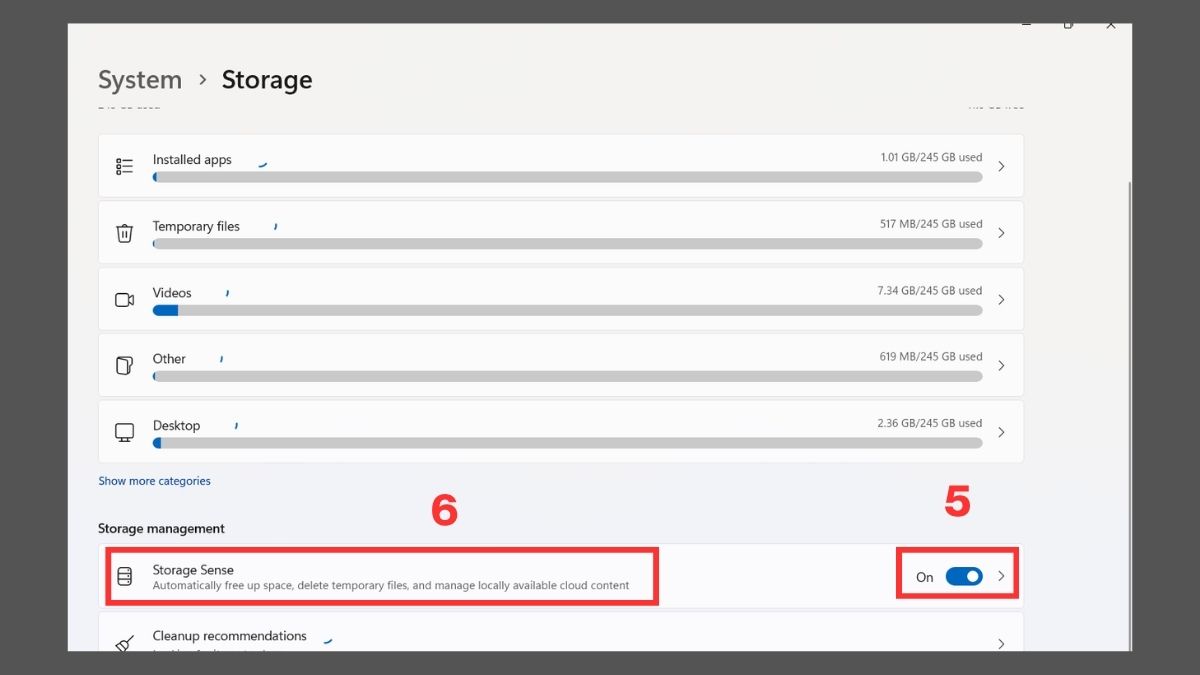Click the Cleanup recommendations broom icon
The height and width of the screenshot is (675, 1200).
125,644
